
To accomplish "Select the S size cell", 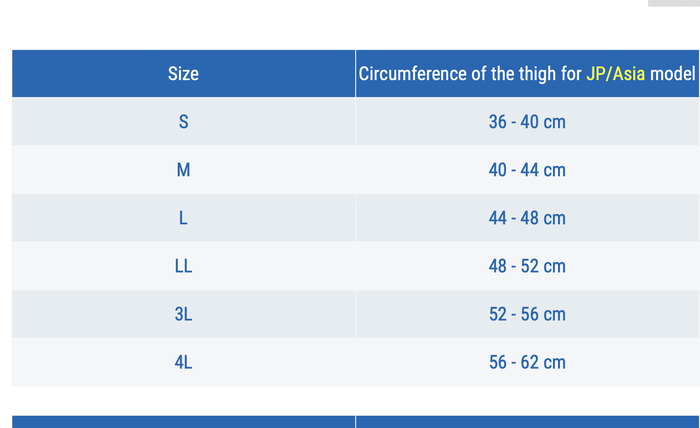I will click(183, 121).
